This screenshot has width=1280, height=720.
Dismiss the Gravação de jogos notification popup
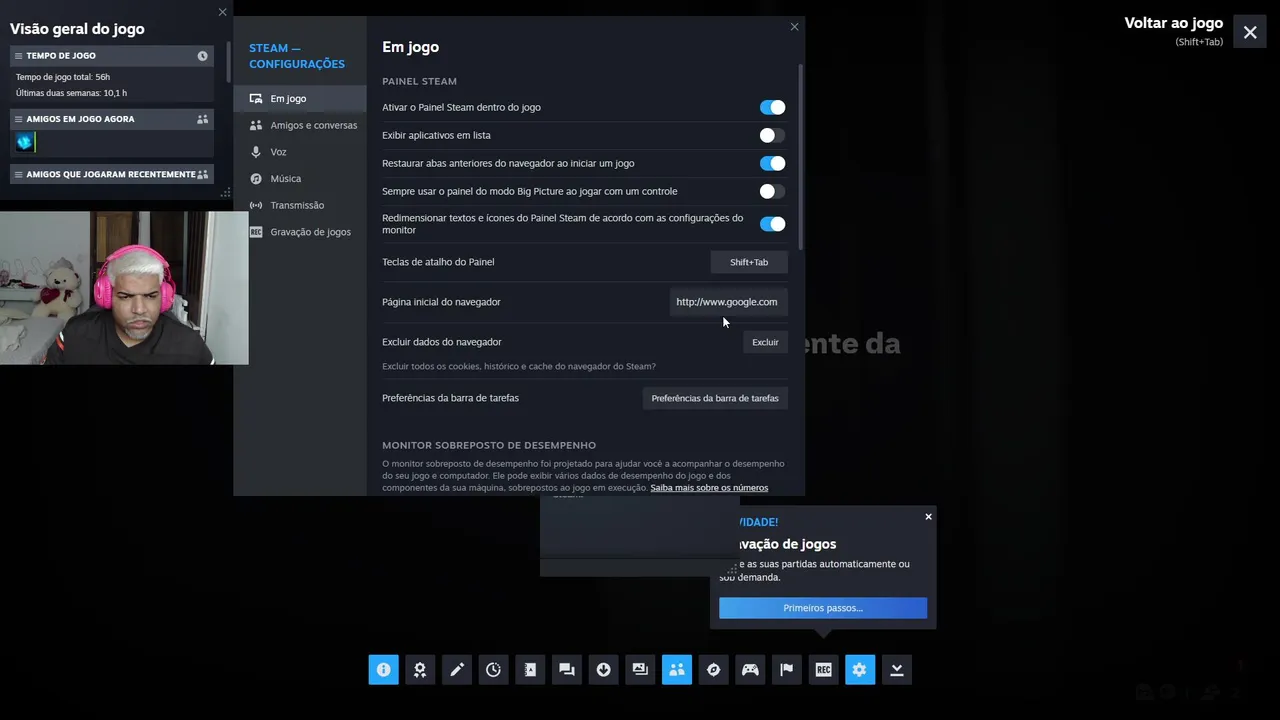point(928,517)
